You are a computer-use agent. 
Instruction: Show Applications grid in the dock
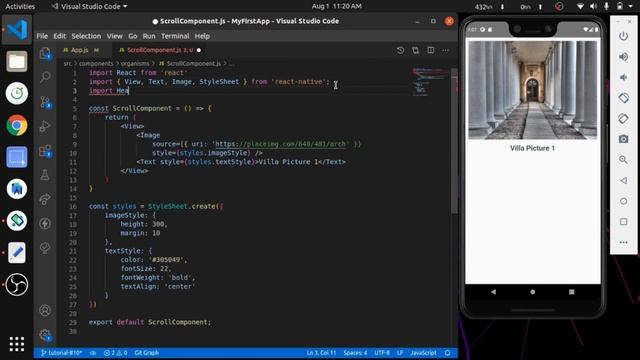(x=17, y=344)
